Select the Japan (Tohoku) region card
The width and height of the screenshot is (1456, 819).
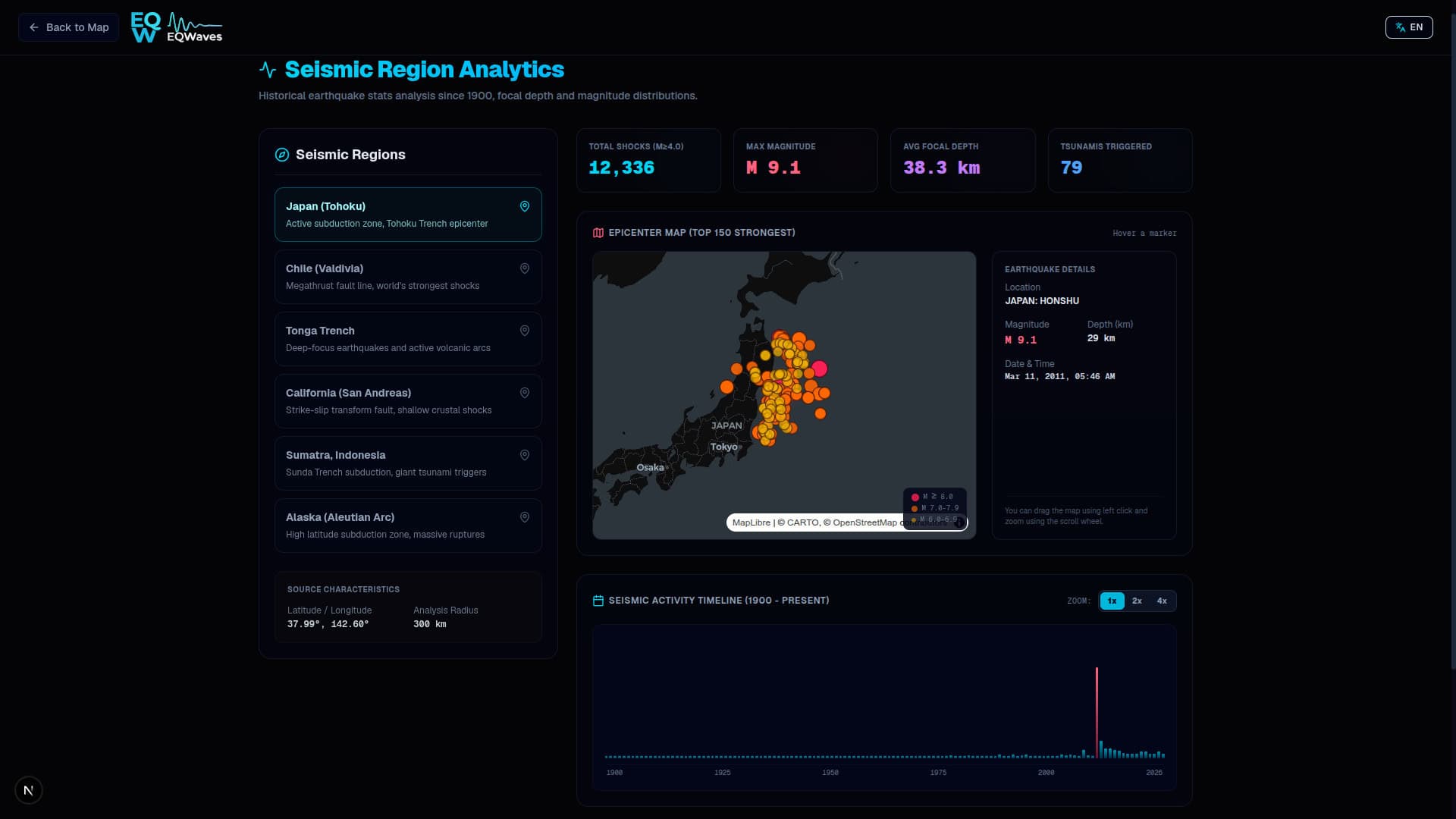pyautogui.click(x=408, y=215)
